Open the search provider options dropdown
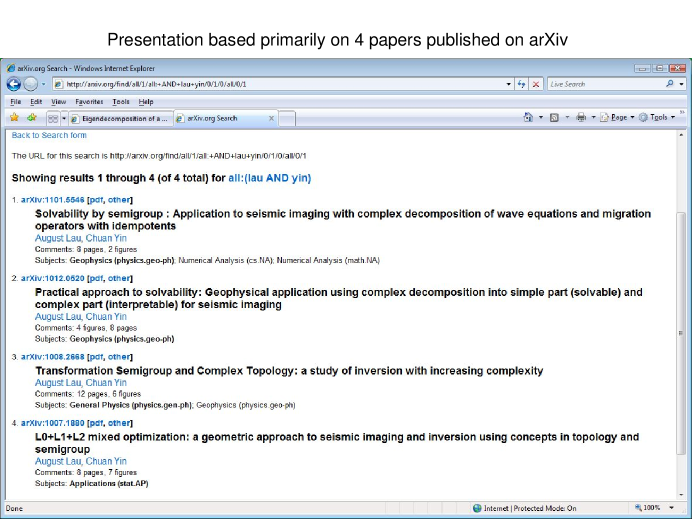 681,84
